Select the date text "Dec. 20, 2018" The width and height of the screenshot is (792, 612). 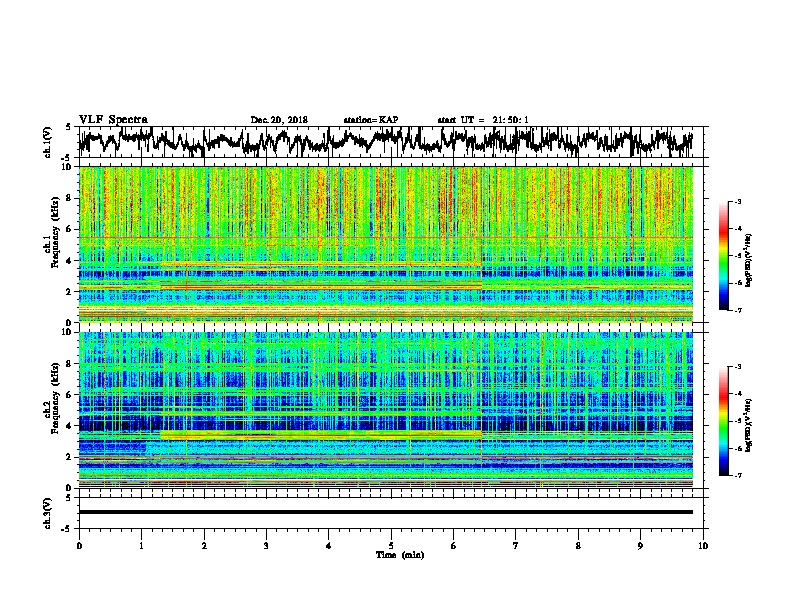point(279,120)
